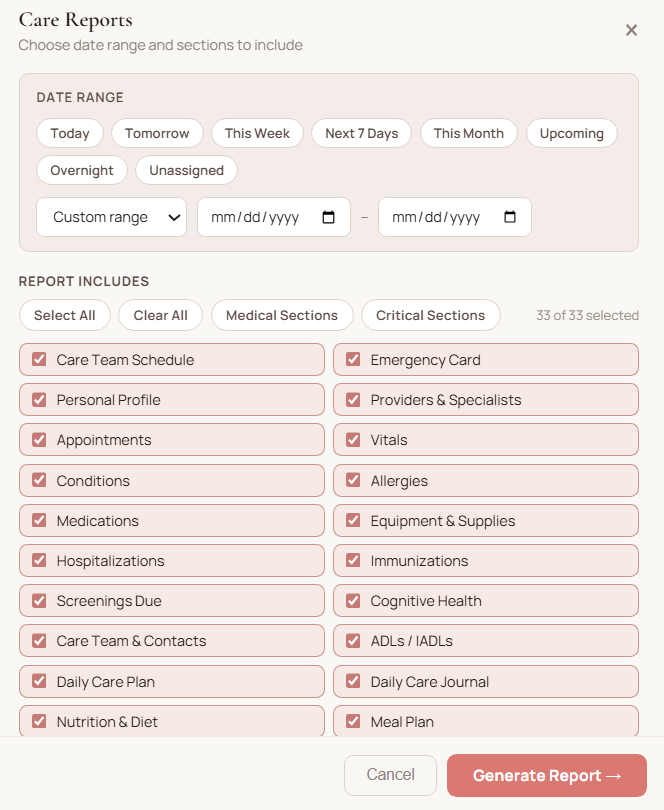Select the Overnight filter chip
Screen dimensions: 664x810
pos(82,170)
